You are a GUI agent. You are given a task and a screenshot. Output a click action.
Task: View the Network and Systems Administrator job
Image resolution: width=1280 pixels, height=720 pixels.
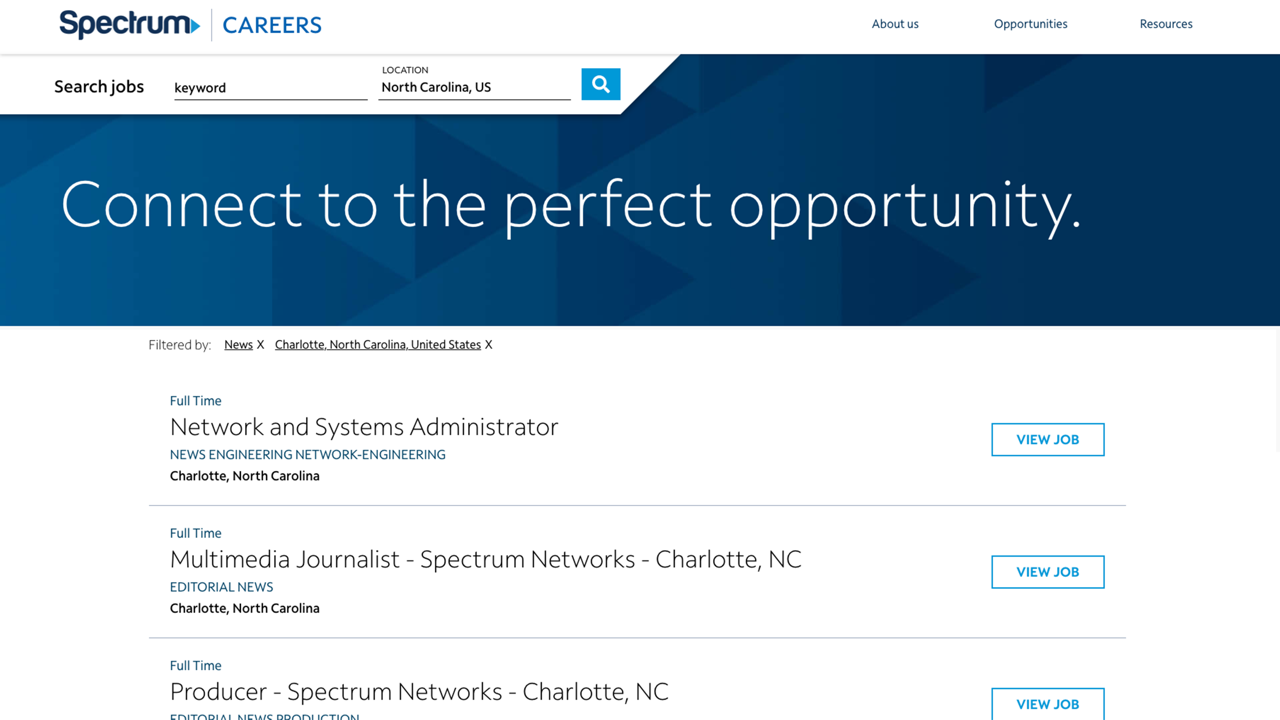click(1047, 439)
